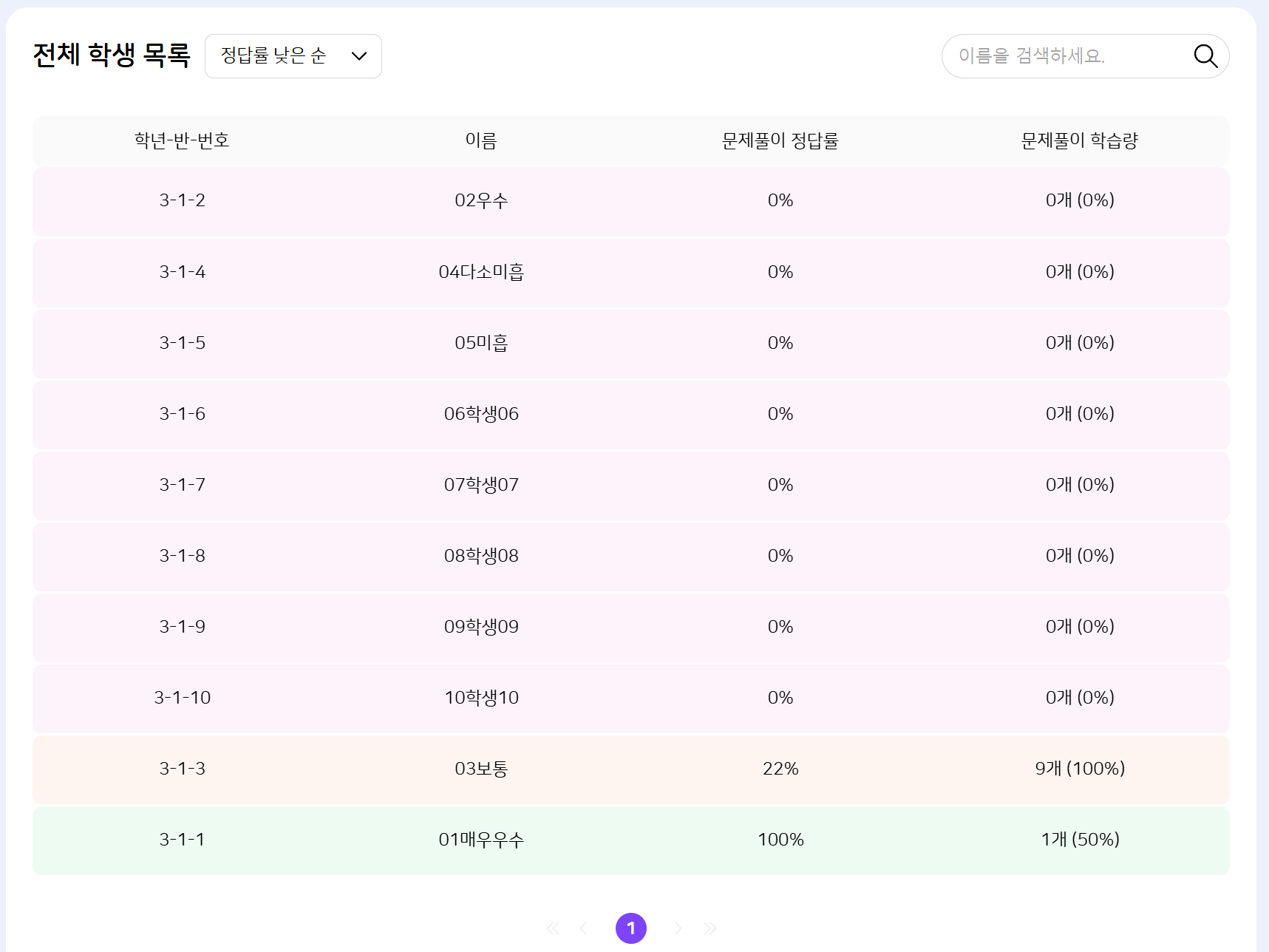This screenshot has height=952, width=1269.
Task: Select student name 10학생10
Action: tap(481, 698)
